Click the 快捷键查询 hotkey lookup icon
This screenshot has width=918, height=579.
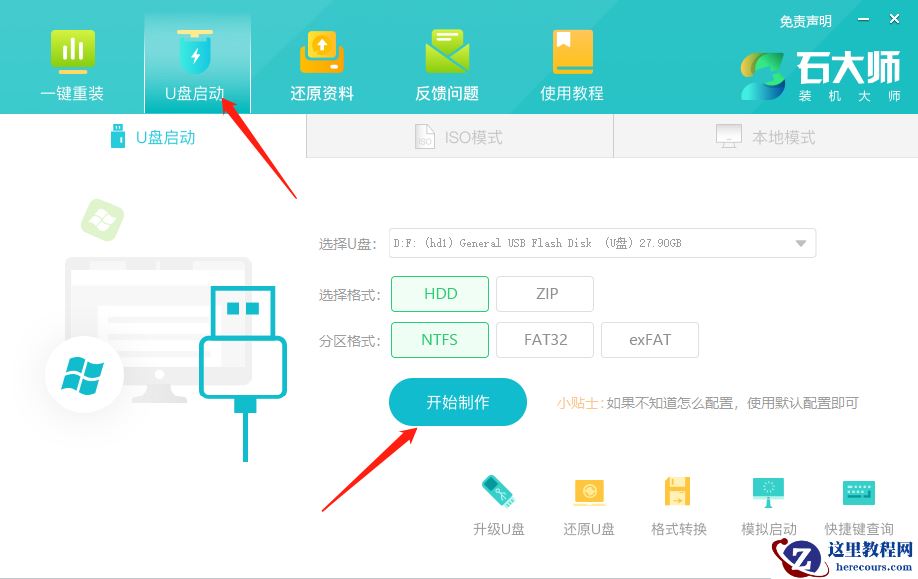858,500
